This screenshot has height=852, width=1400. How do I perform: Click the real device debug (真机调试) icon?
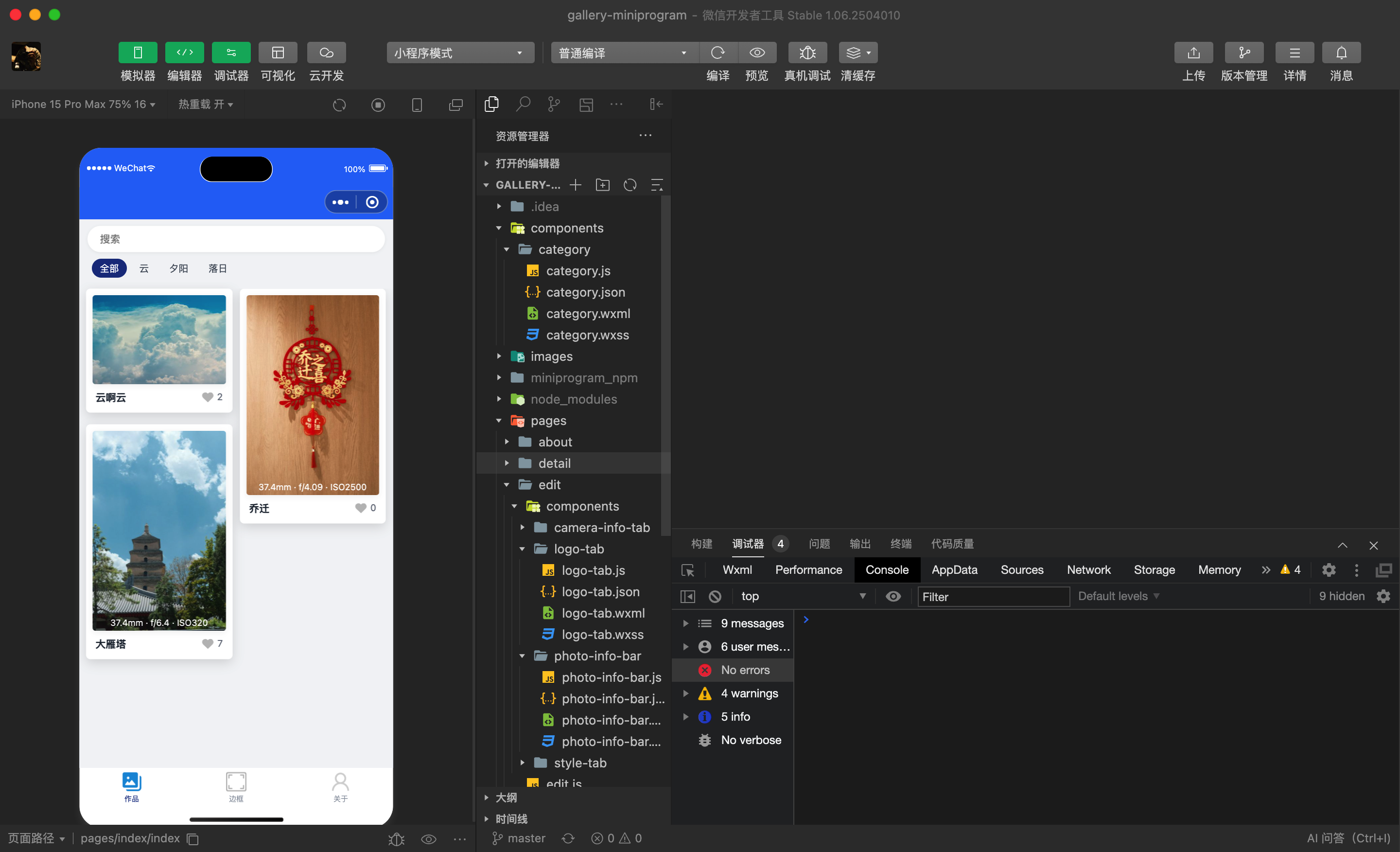807,53
